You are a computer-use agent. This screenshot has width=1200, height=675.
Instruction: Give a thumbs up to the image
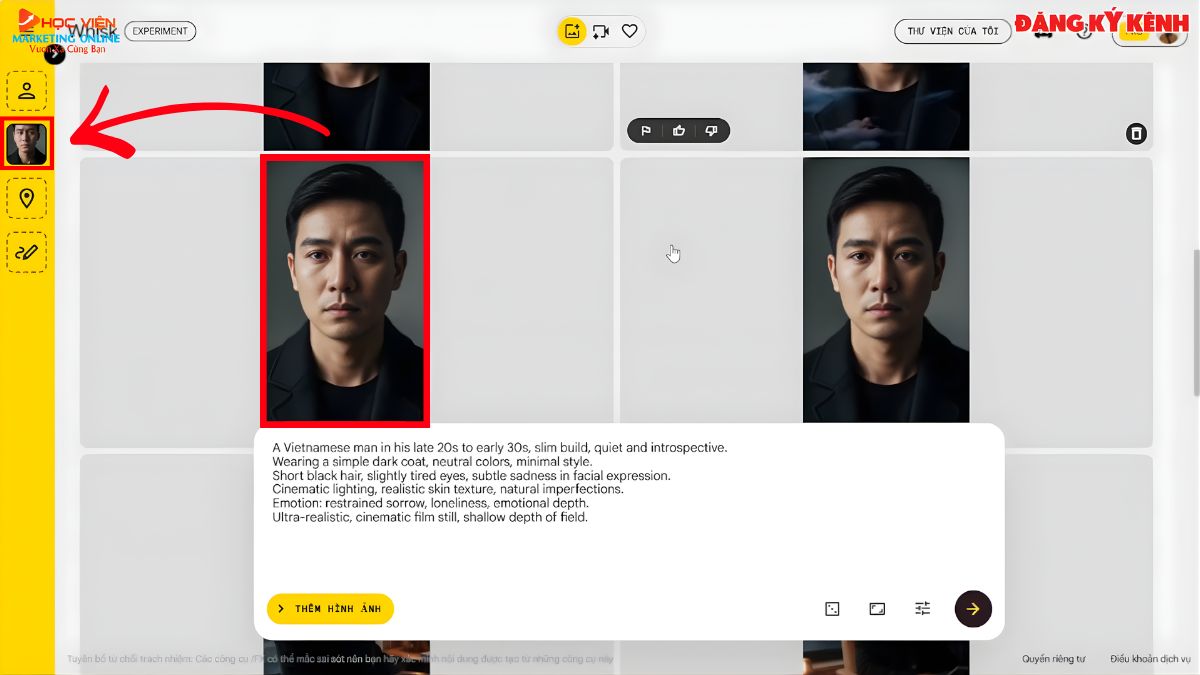679,130
